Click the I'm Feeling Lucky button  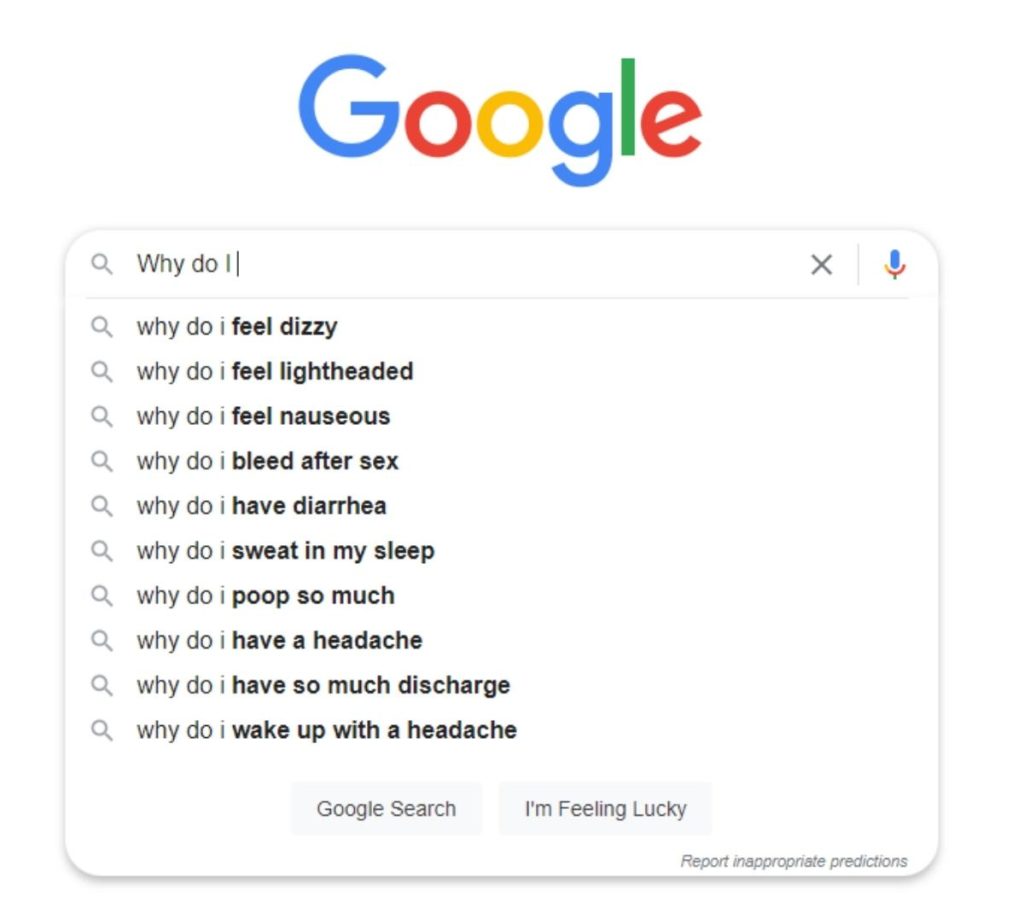click(604, 807)
